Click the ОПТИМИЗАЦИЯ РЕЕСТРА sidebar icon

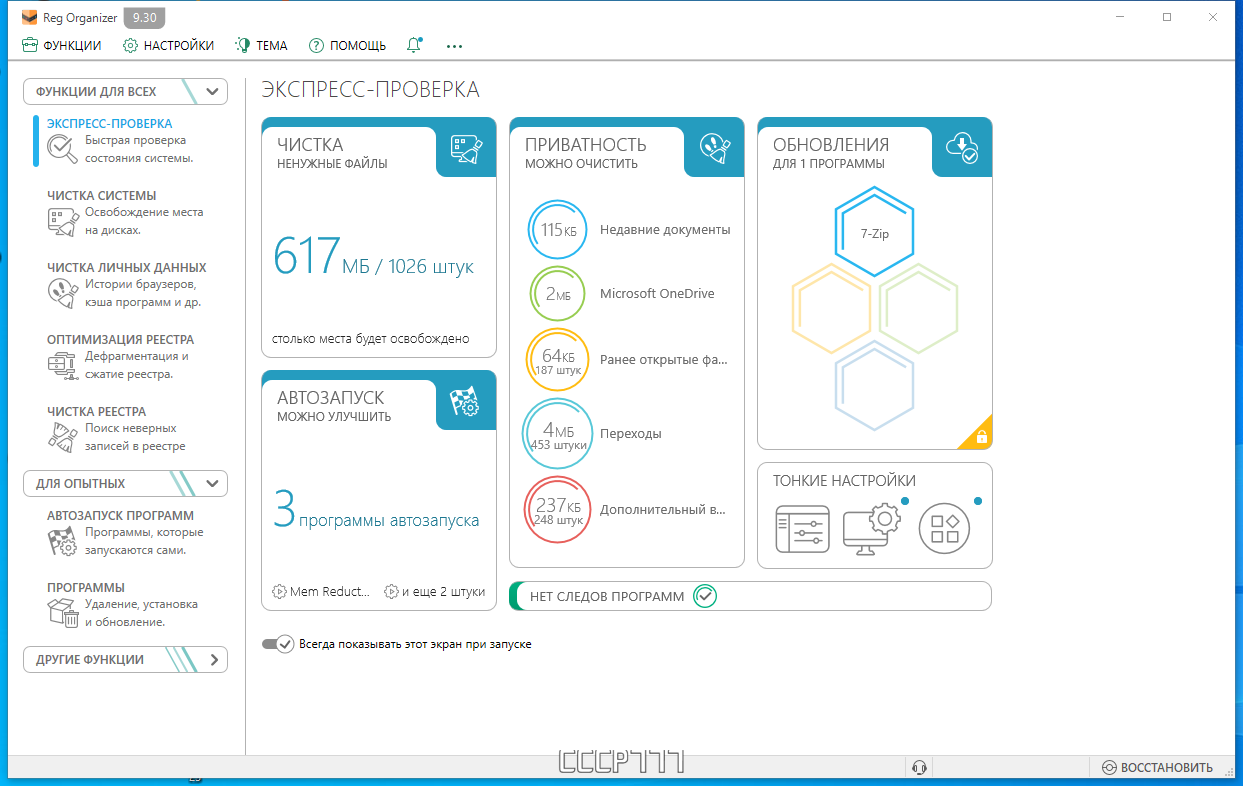click(x=62, y=366)
